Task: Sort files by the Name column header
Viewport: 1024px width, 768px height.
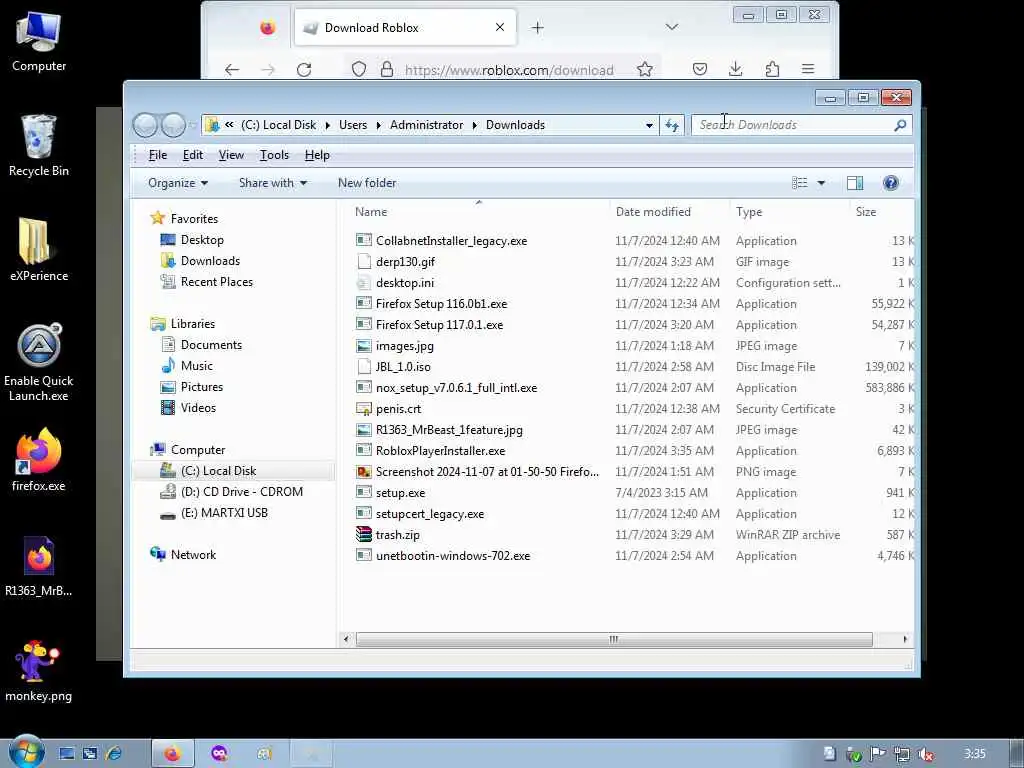Action: [479, 212]
